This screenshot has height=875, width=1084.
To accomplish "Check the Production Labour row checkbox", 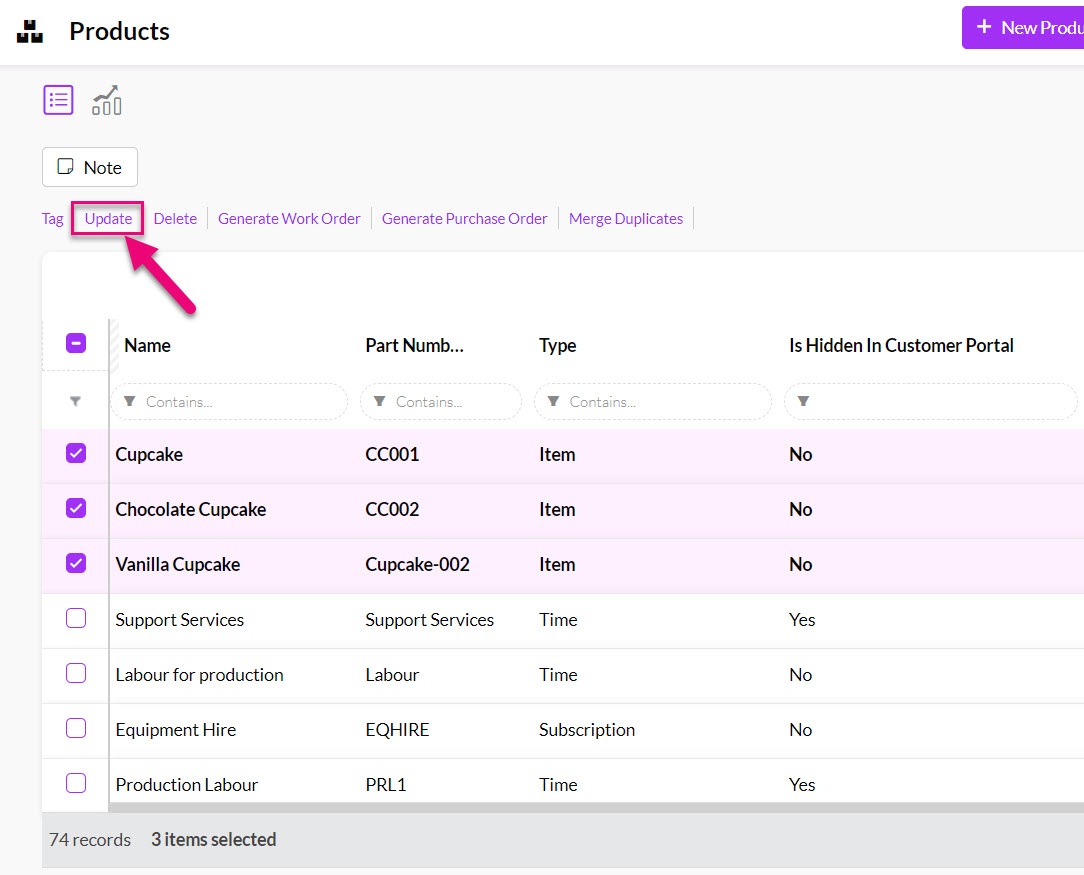I will tap(76, 783).
